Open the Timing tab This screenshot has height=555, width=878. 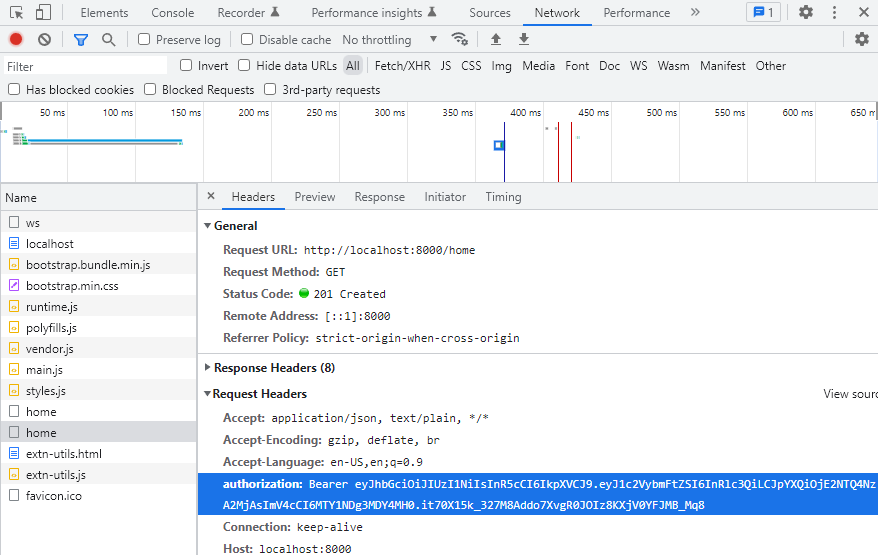(x=503, y=197)
